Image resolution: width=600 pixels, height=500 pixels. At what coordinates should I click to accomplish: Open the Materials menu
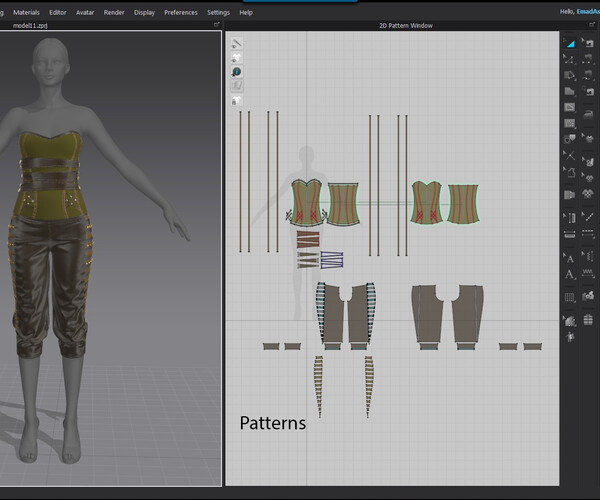coord(26,13)
